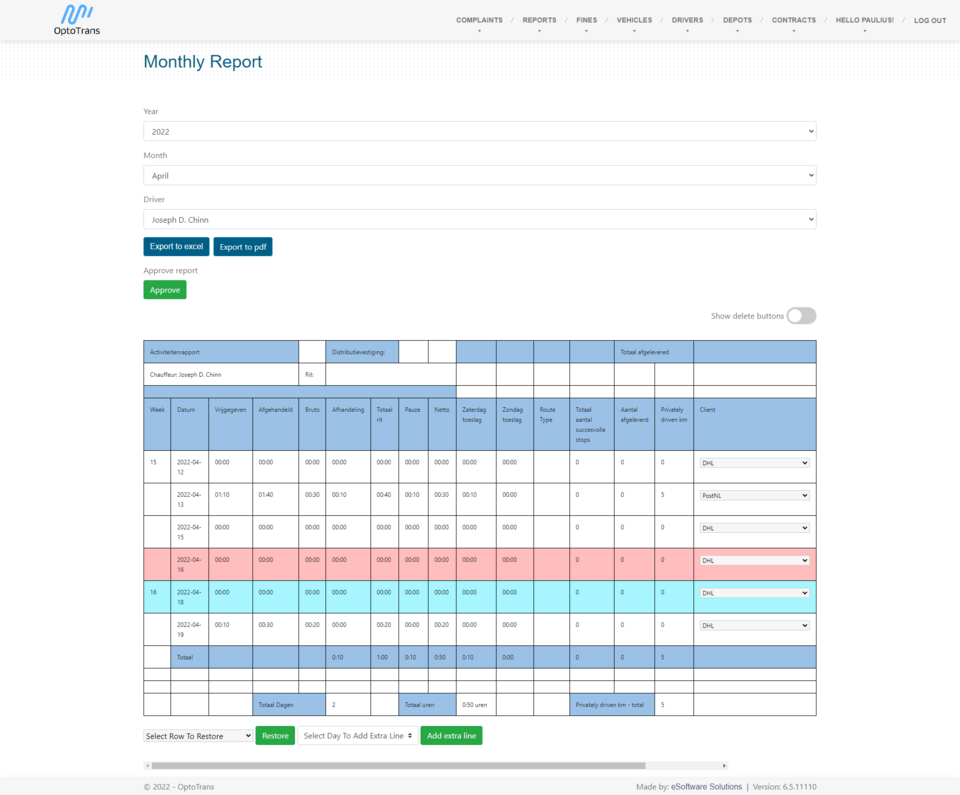The height and width of the screenshot is (795, 960).
Task: Export the report to pdf
Action: click(x=243, y=247)
